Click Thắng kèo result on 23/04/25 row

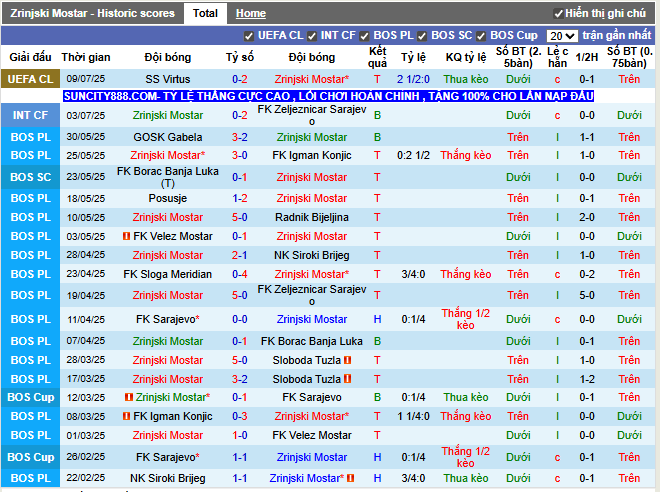click(x=466, y=274)
